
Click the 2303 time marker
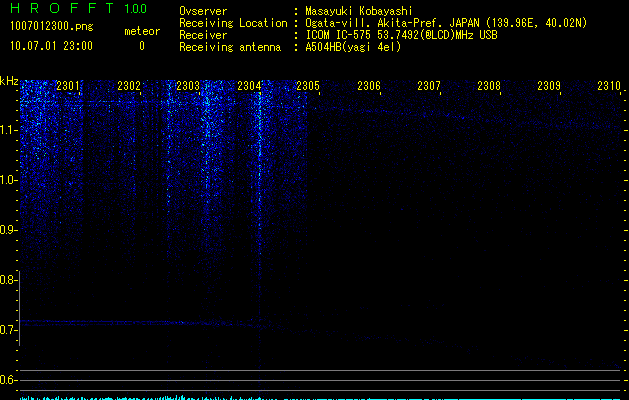(x=188, y=85)
